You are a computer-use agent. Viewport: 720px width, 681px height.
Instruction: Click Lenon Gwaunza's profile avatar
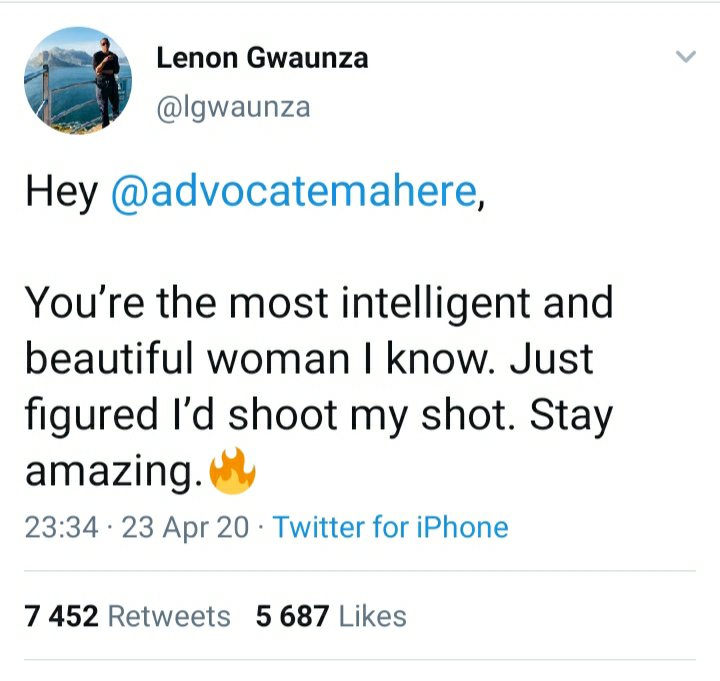[79, 81]
